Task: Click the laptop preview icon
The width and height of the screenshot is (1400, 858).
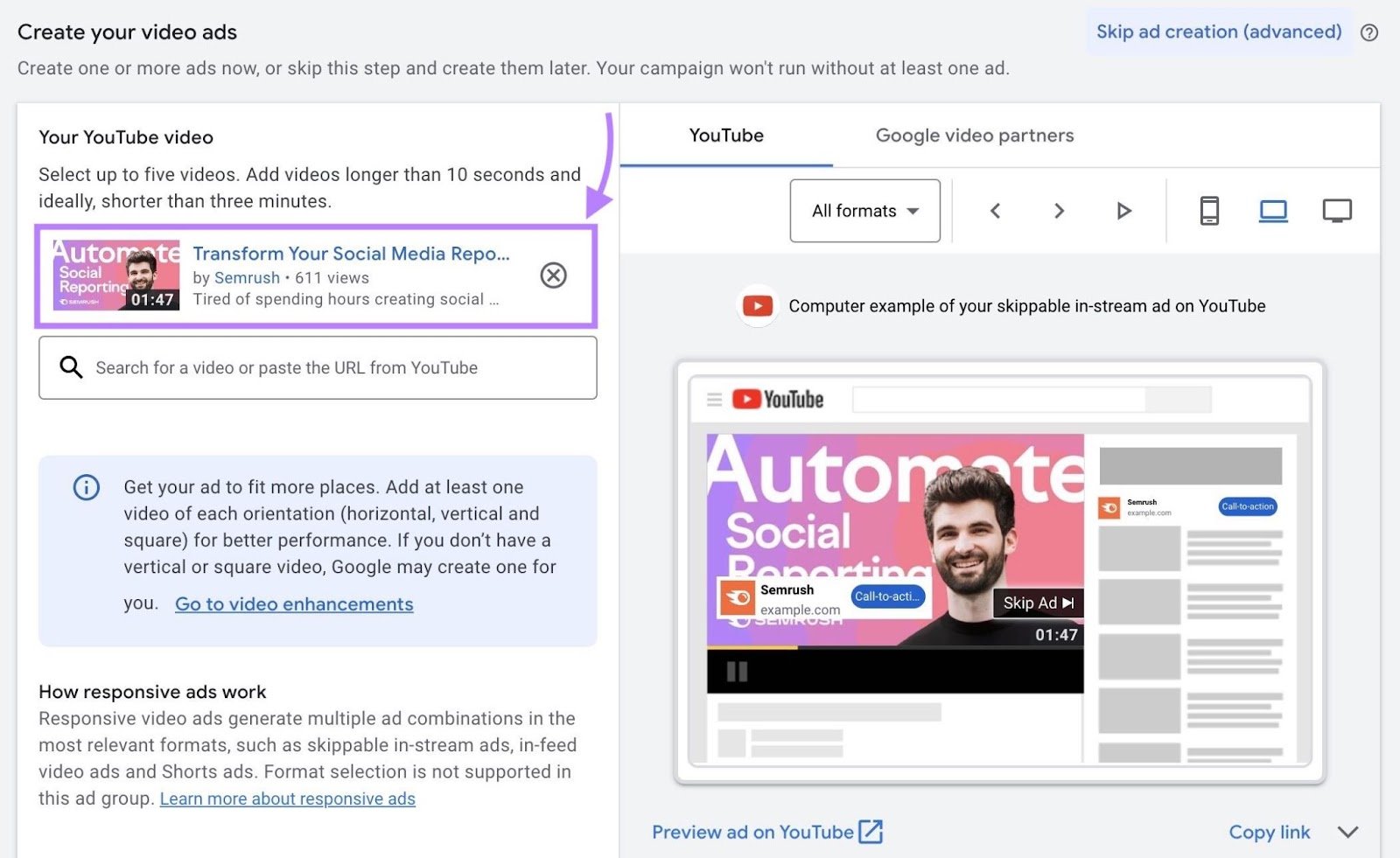Action: (1273, 211)
